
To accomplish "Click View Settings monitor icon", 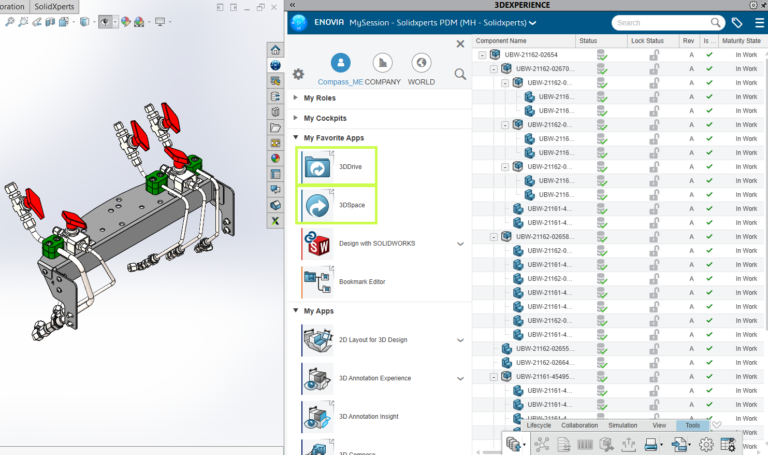I will pyautogui.click(x=160, y=22).
